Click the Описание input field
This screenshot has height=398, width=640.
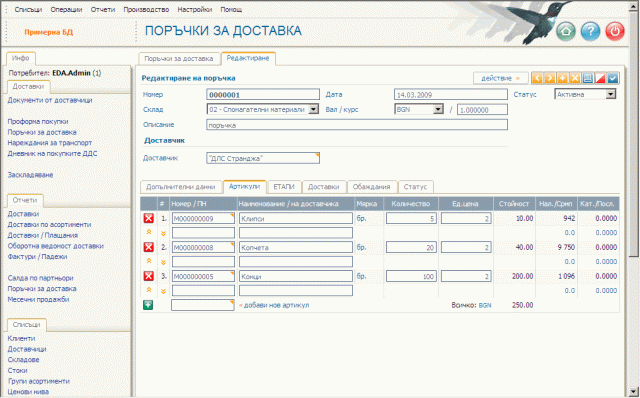tap(357, 125)
